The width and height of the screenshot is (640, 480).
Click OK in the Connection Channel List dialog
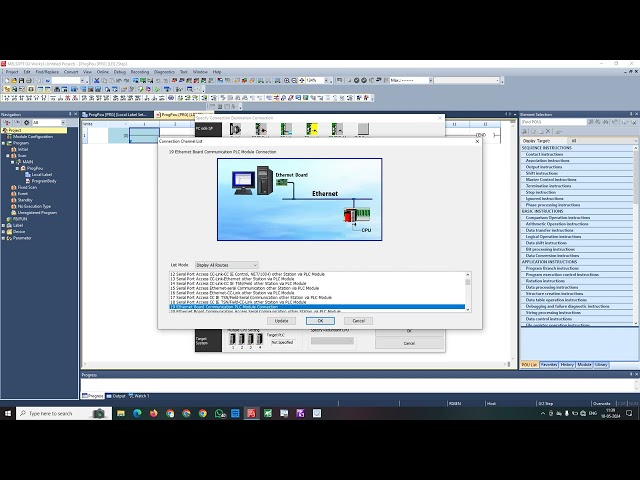tap(320, 321)
